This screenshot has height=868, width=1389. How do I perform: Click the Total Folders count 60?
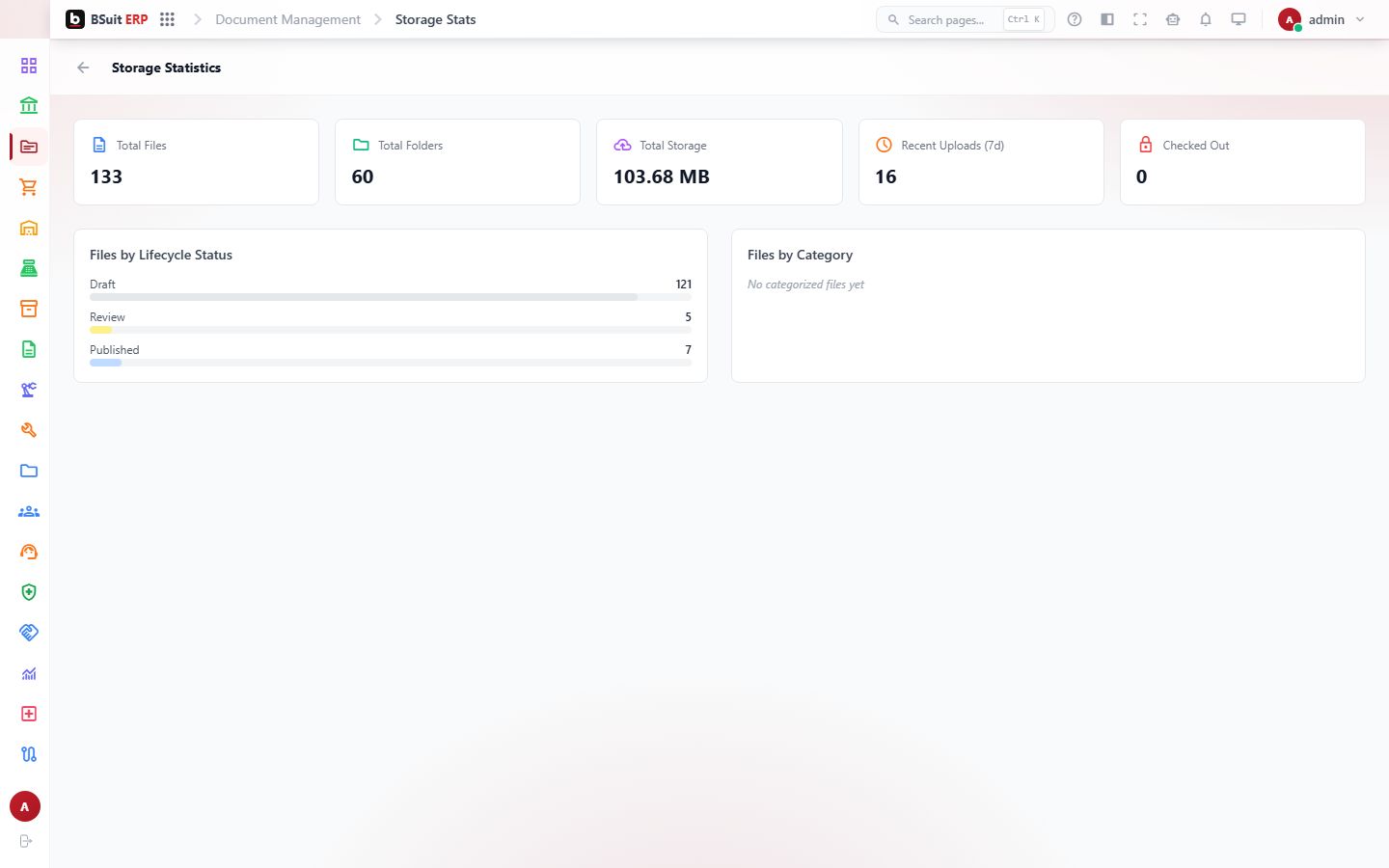[x=363, y=176]
